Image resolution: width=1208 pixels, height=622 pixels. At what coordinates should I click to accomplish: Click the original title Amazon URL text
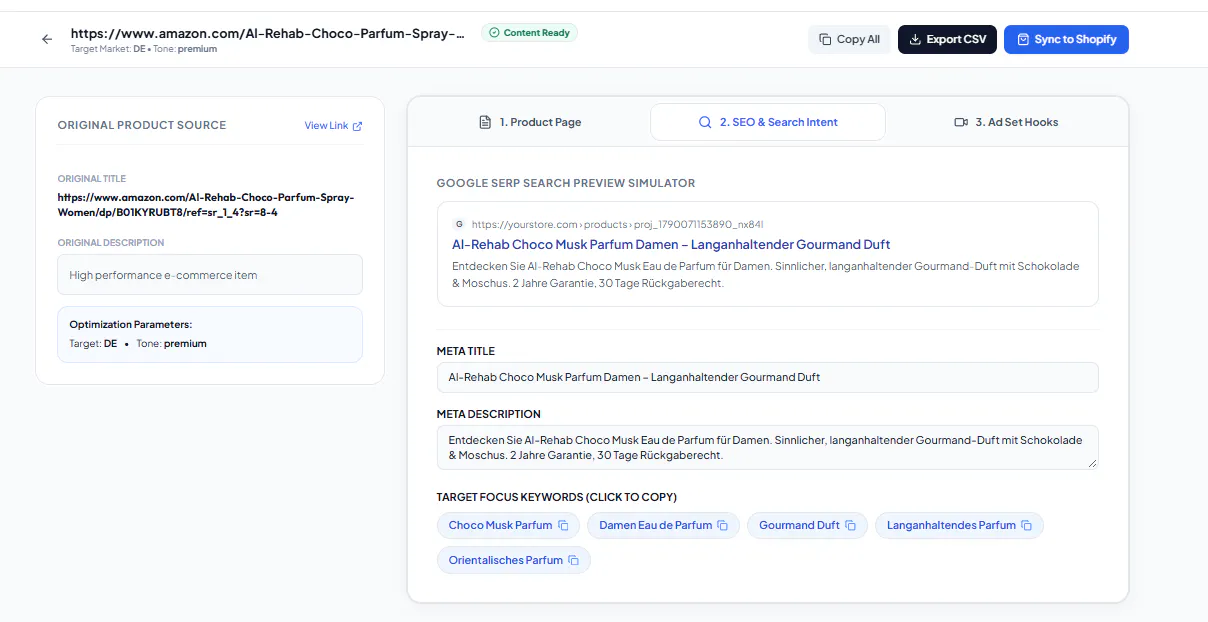coord(206,205)
